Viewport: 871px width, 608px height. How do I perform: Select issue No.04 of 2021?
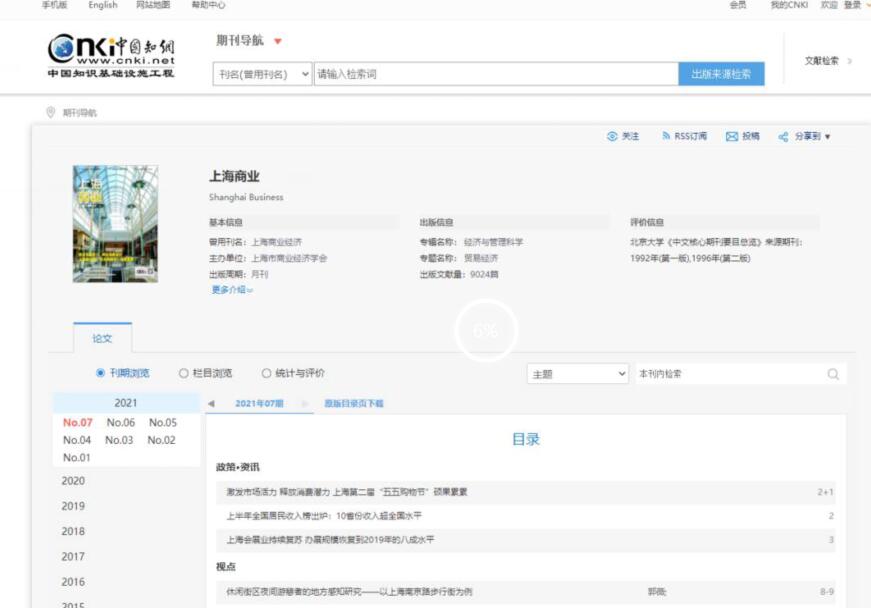pyautogui.click(x=77, y=440)
